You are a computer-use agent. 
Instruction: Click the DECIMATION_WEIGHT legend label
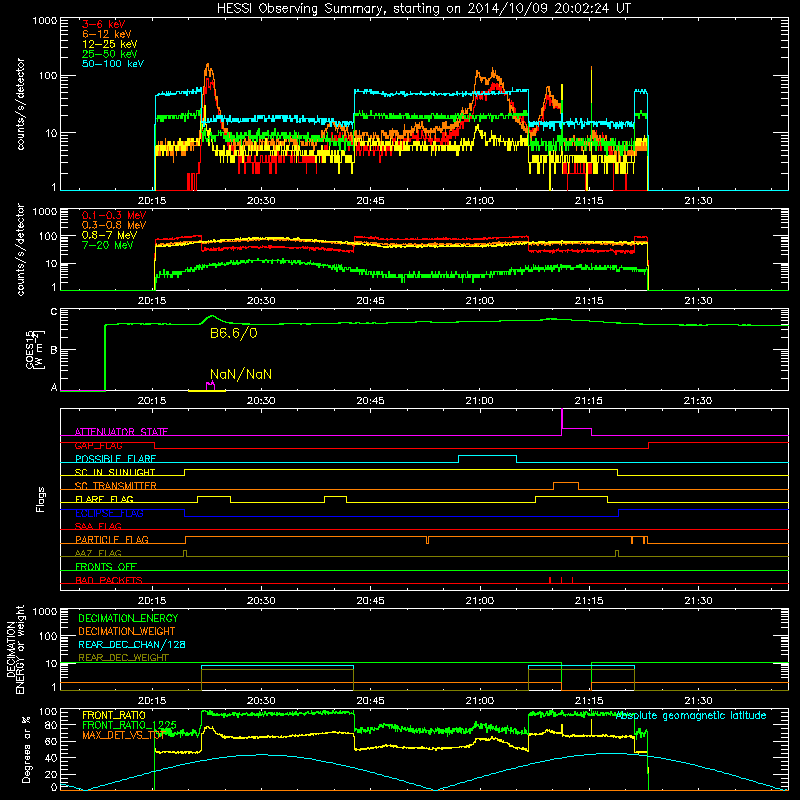(x=127, y=631)
